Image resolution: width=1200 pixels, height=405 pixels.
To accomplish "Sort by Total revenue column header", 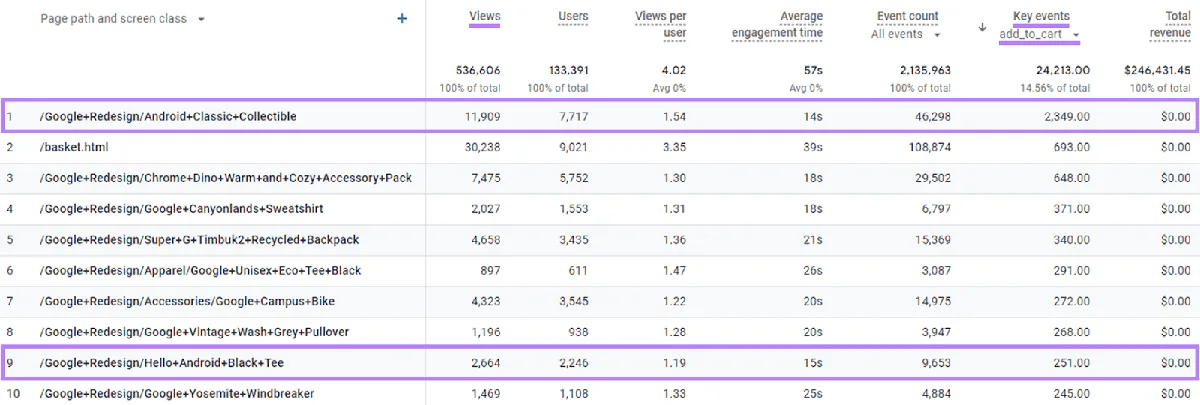I will point(1170,24).
